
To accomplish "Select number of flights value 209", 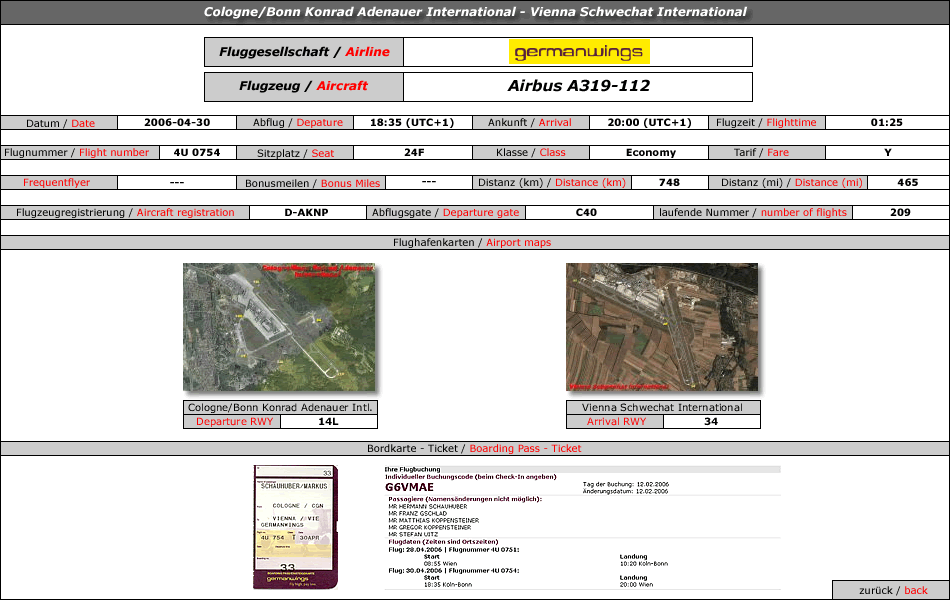I will (x=900, y=213).
